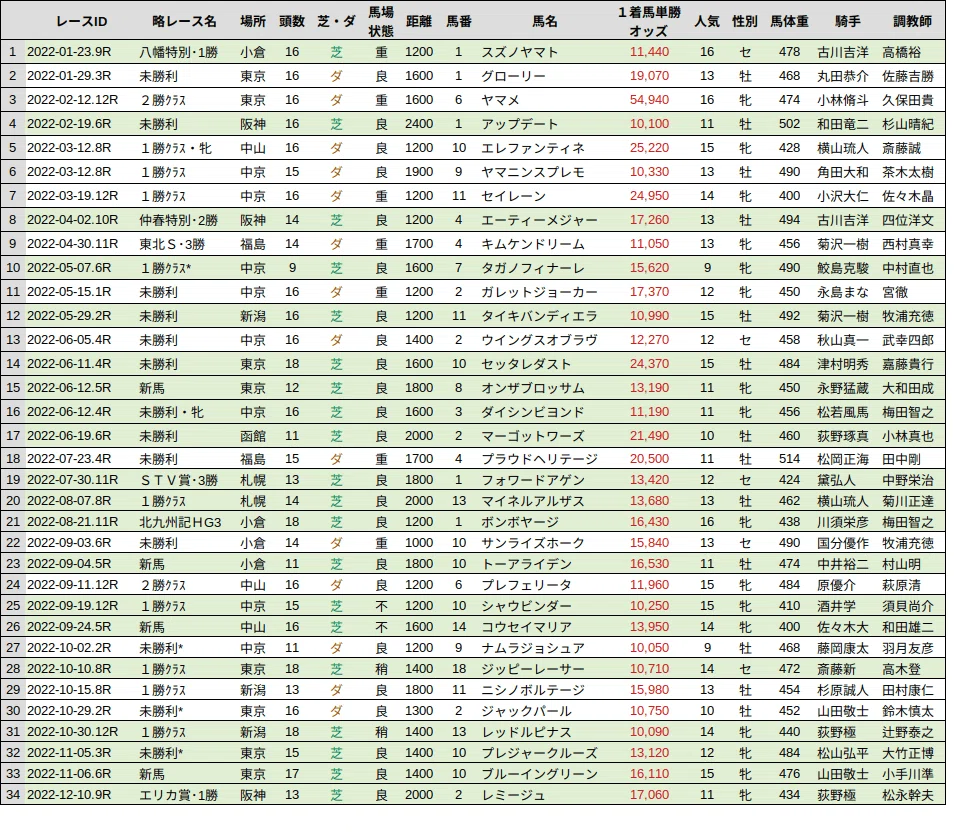
Task: Select horse name サンライズホーク
Action: click(x=532, y=543)
